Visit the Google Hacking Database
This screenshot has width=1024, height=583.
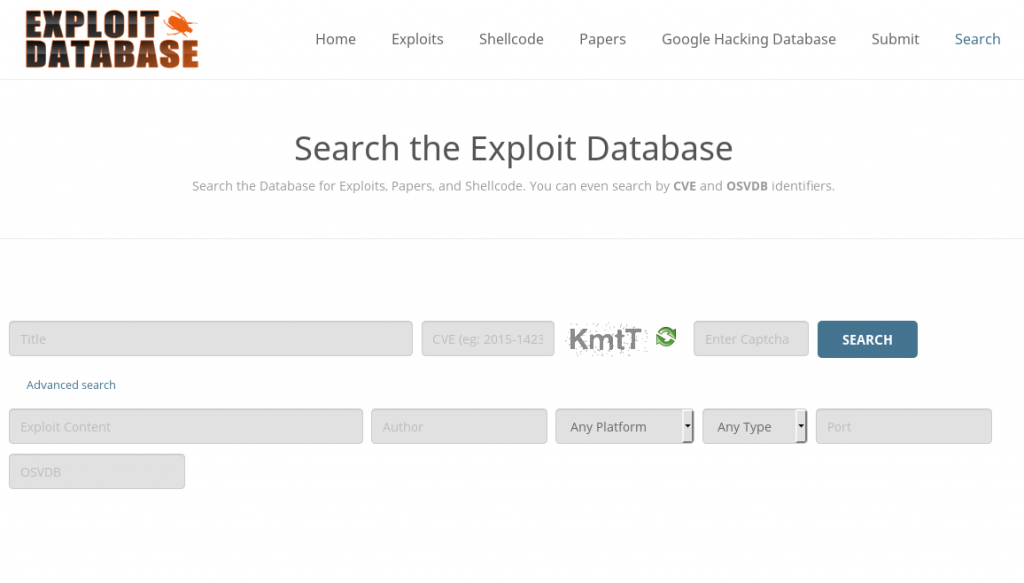[x=748, y=39]
